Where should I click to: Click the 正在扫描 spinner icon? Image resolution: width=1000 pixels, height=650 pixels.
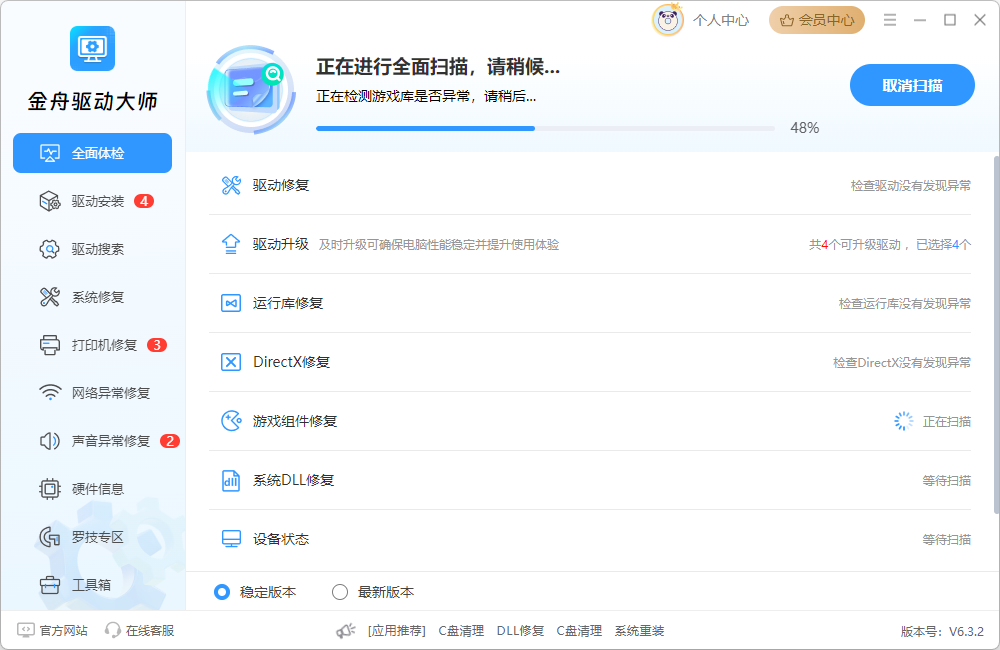click(x=903, y=421)
